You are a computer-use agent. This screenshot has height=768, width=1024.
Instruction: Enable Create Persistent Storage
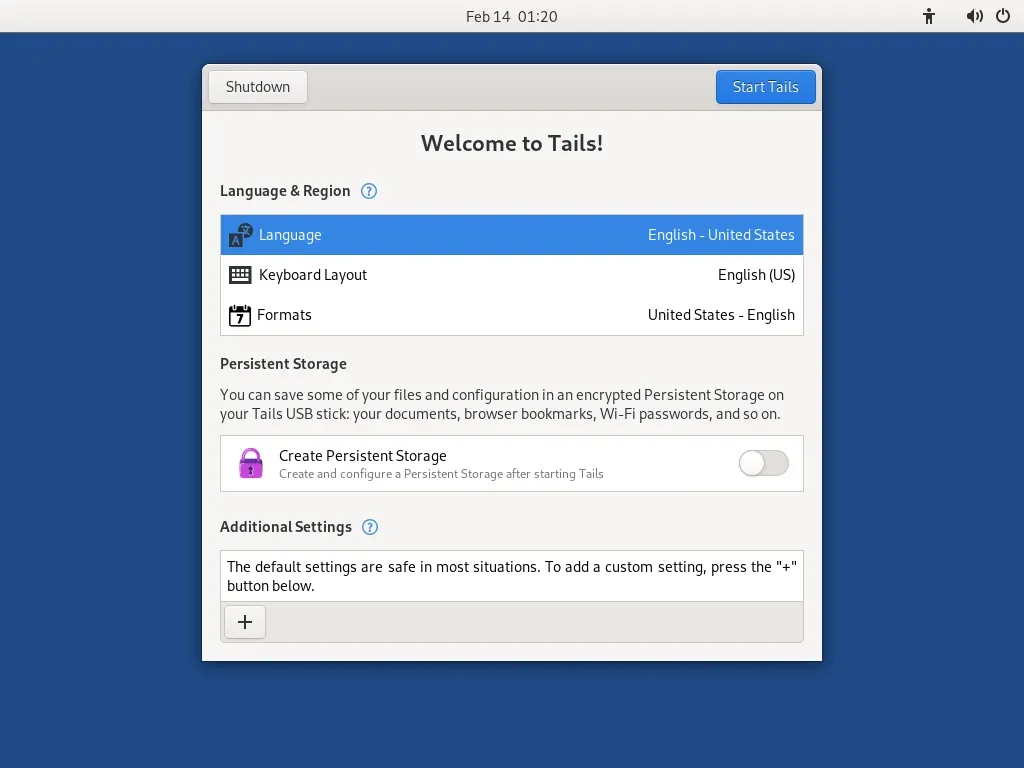point(763,463)
